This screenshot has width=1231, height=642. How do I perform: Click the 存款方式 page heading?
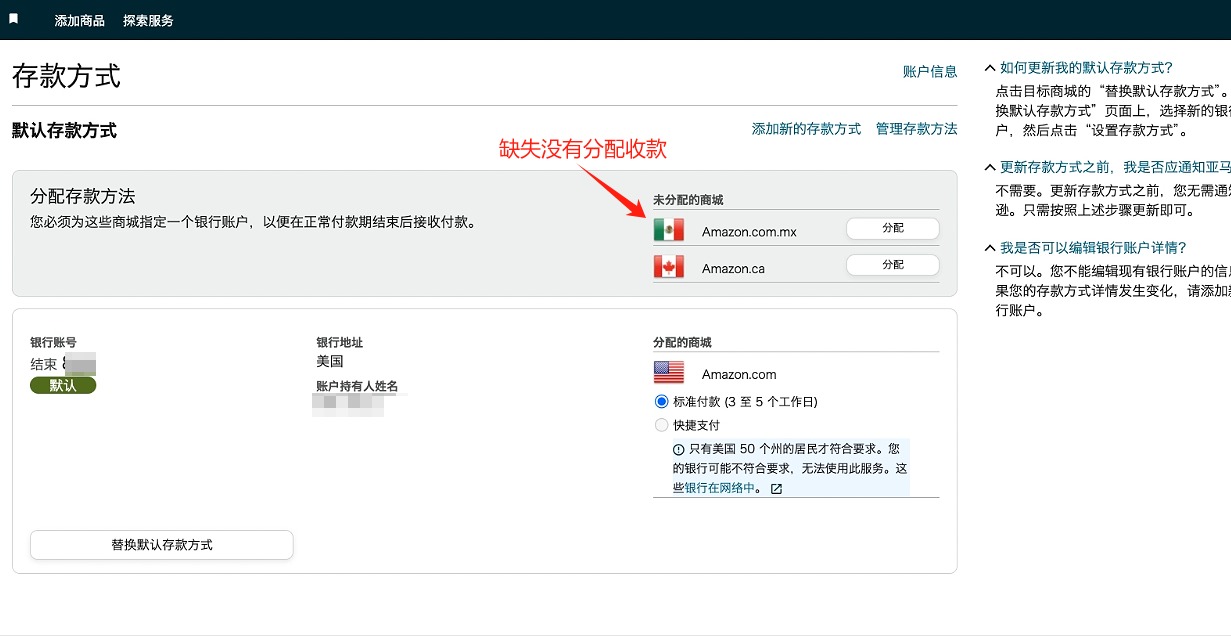pos(66,76)
